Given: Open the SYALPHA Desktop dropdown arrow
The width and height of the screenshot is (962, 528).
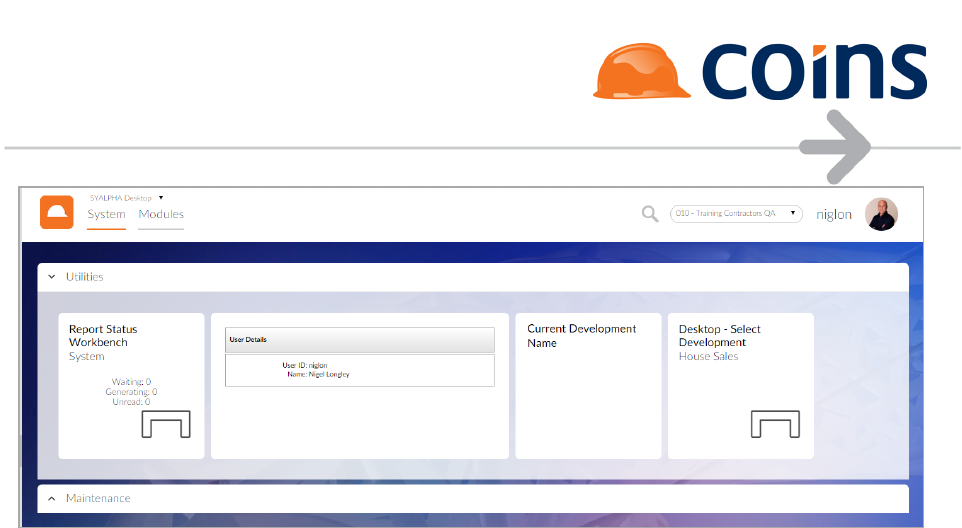Looking at the screenshot, I should 161,197.
